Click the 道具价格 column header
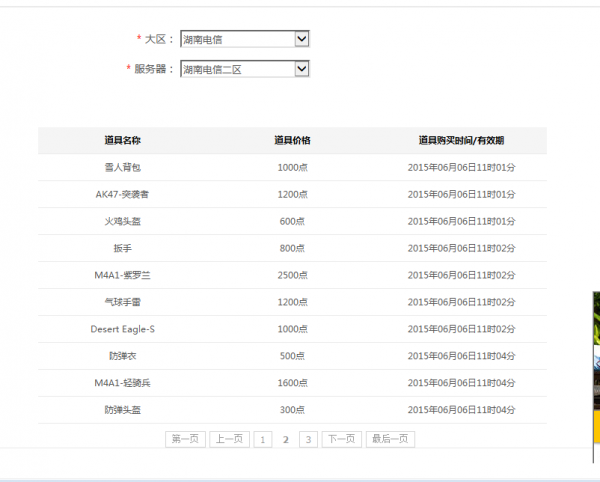This screenshot has width=600, height=482. coord(292,140)
